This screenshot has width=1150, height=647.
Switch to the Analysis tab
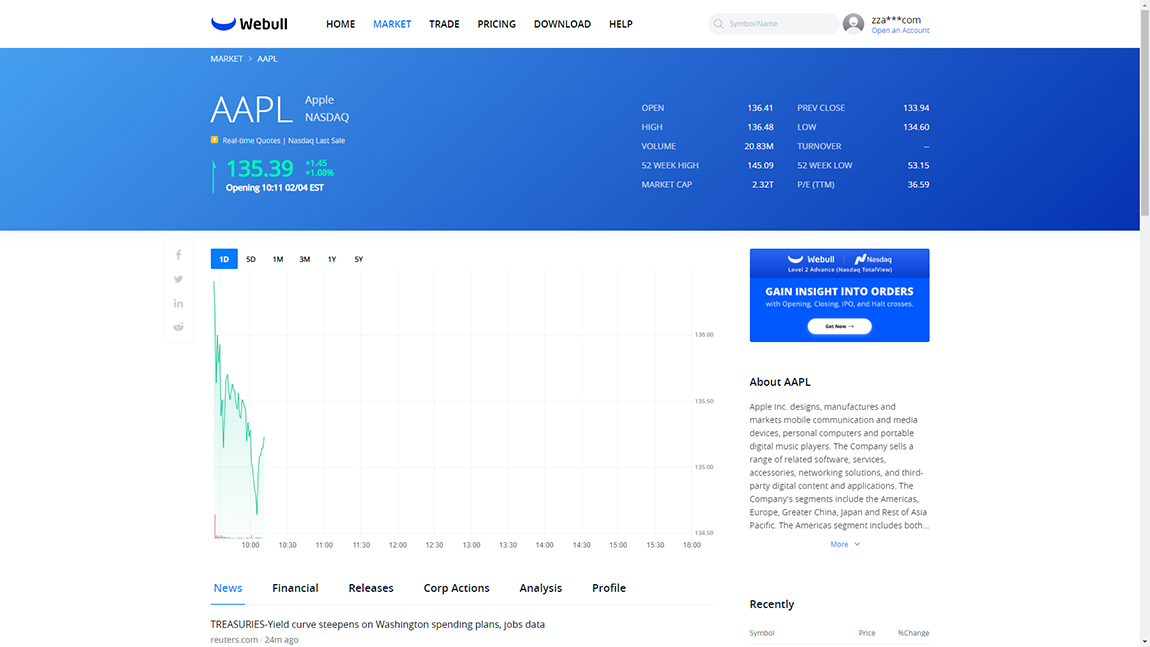pos(541,588)
